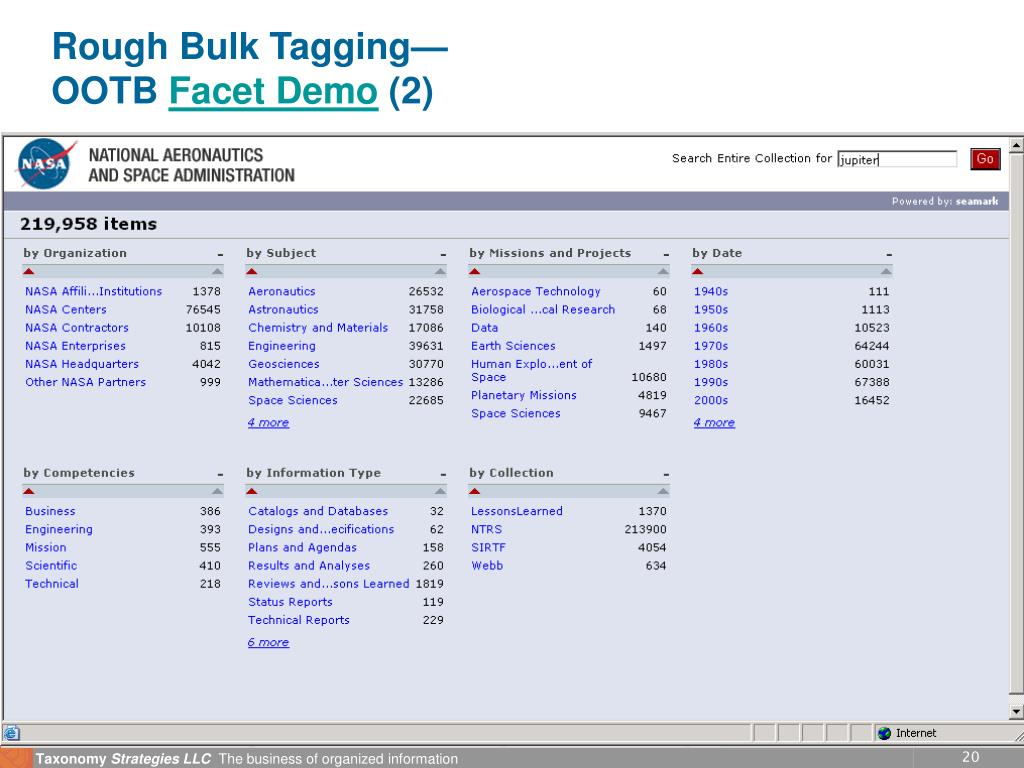Show 4 more date ranges
The image size is (1024, 768).
coord(714,423)
